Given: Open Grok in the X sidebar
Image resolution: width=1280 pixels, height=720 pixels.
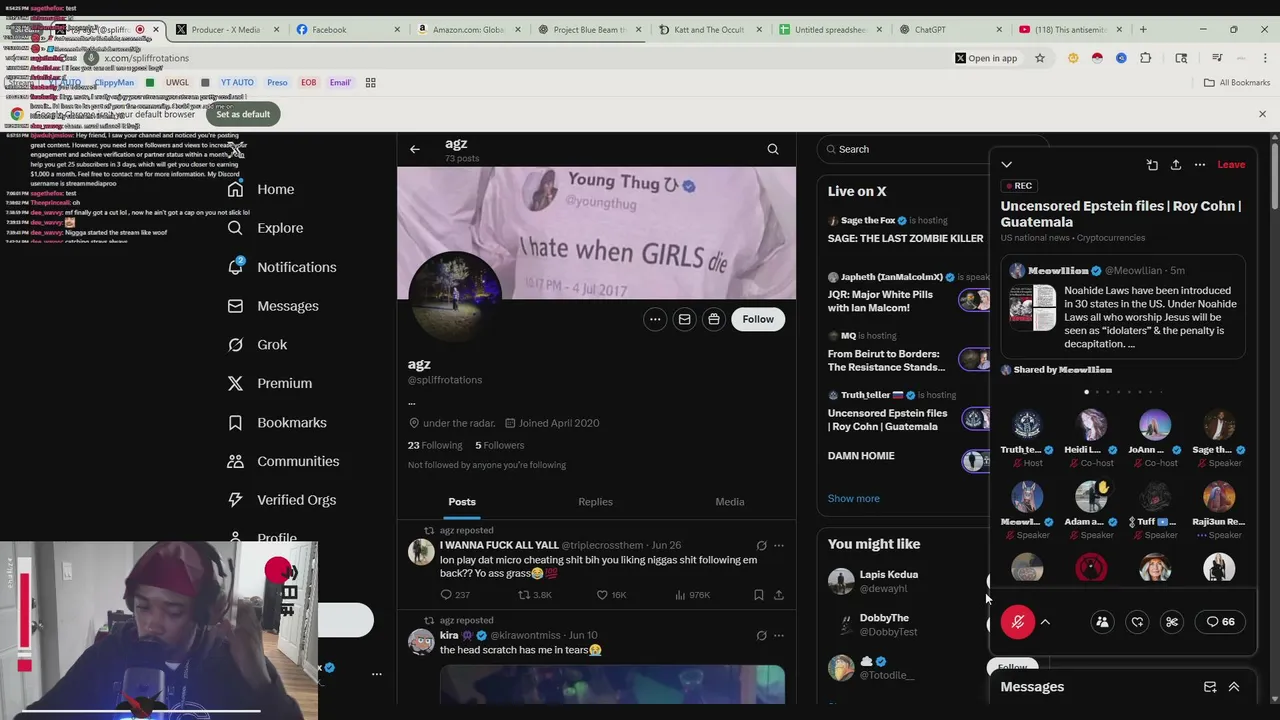Looking at the screenshot, I should (257, 344).
